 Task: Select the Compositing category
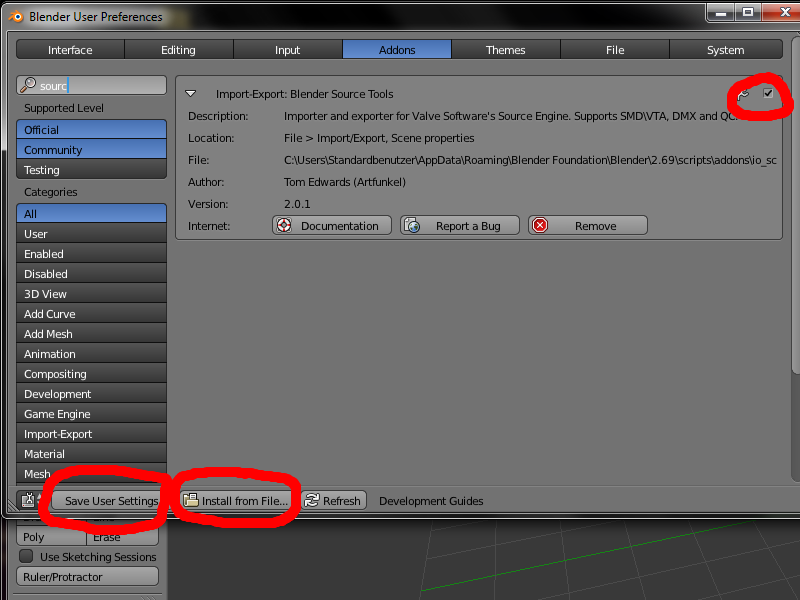pos(91,374)
